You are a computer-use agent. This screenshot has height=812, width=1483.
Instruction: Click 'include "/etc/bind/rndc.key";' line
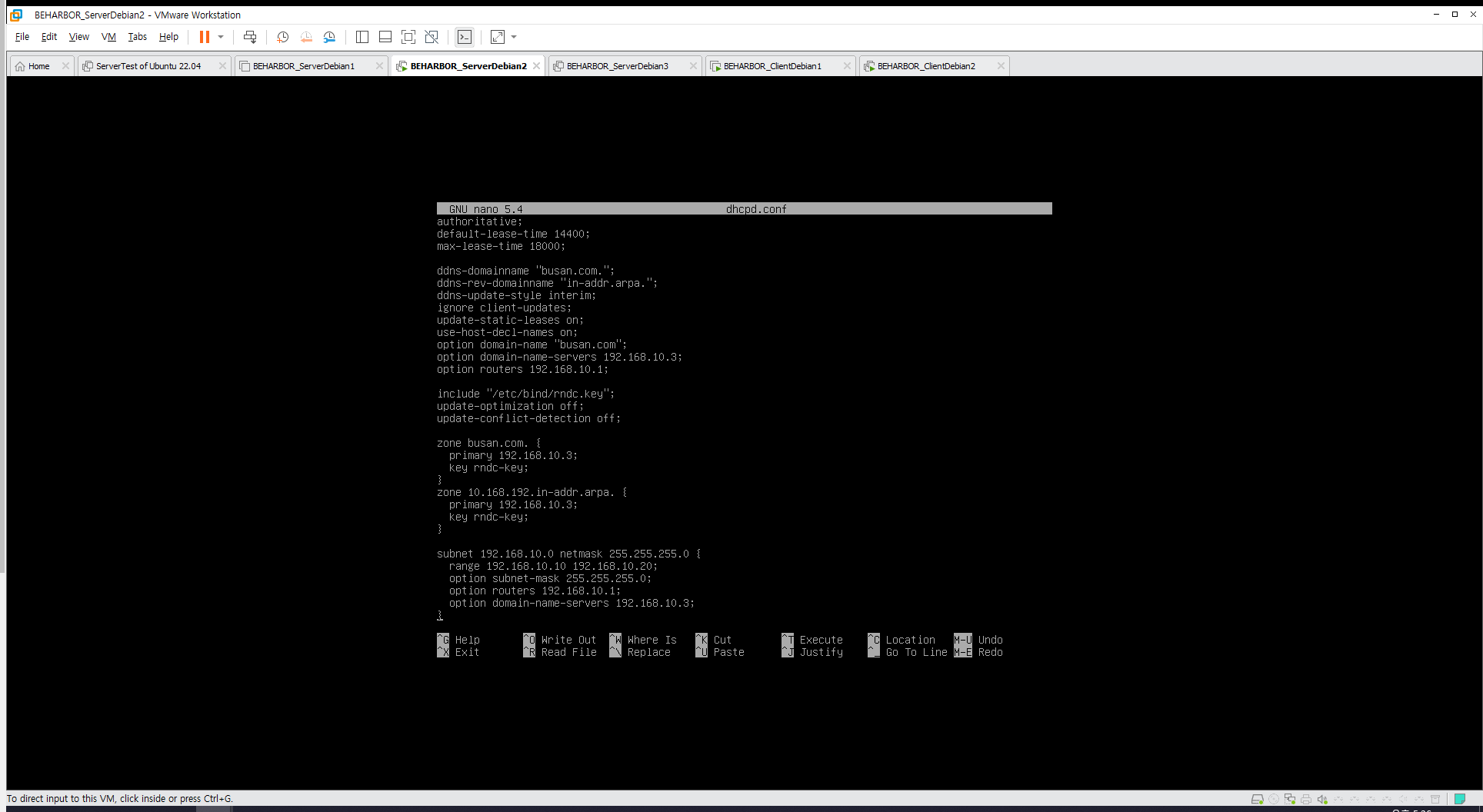(526, 394)
